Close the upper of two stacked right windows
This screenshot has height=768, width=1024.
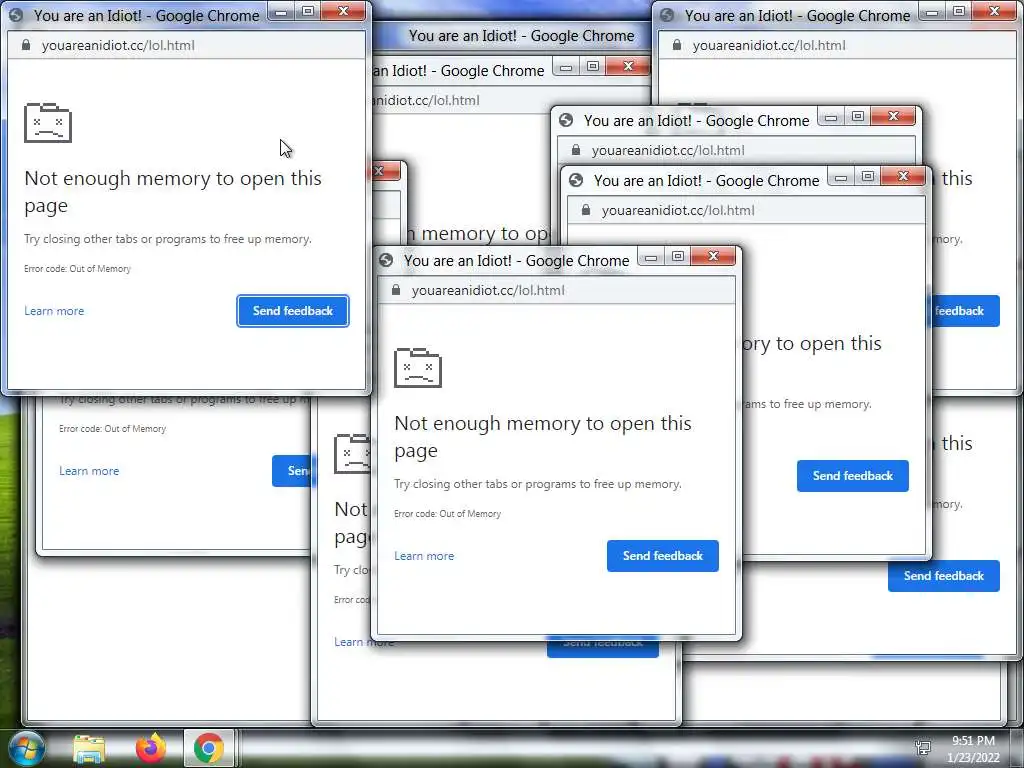click(893, 117)
